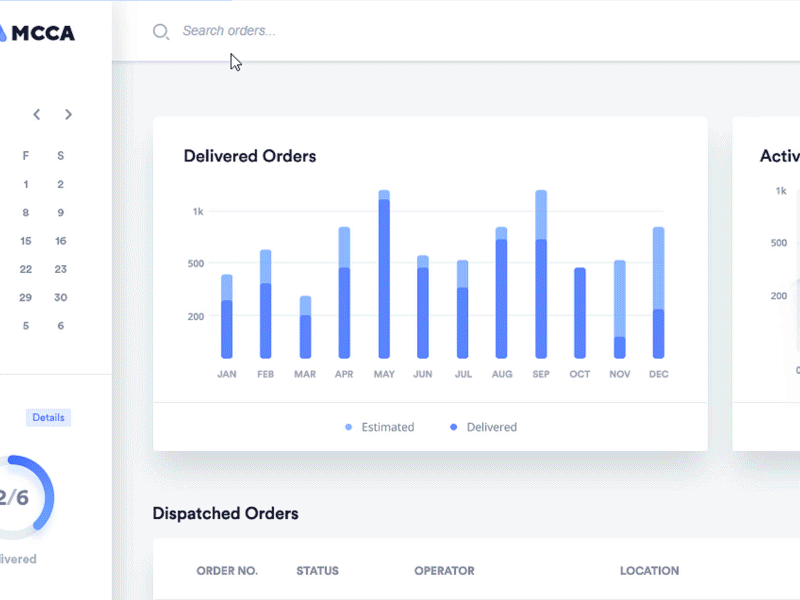Click the Dispatched Orders heading

pos(226,513)
